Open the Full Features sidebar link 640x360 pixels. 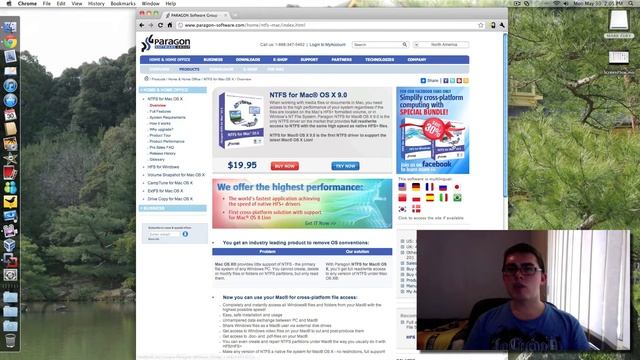coord(160,111)
